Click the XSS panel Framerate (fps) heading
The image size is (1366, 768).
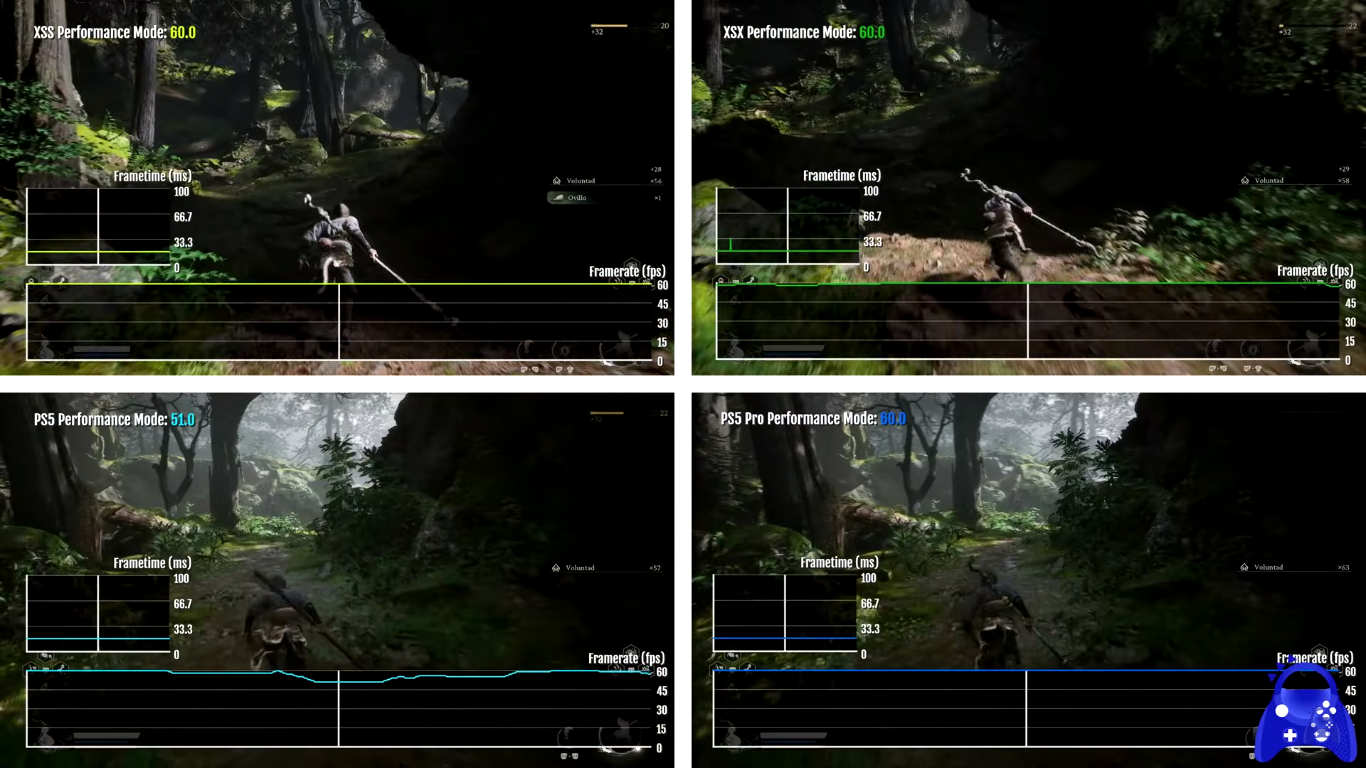pos(627,271)
